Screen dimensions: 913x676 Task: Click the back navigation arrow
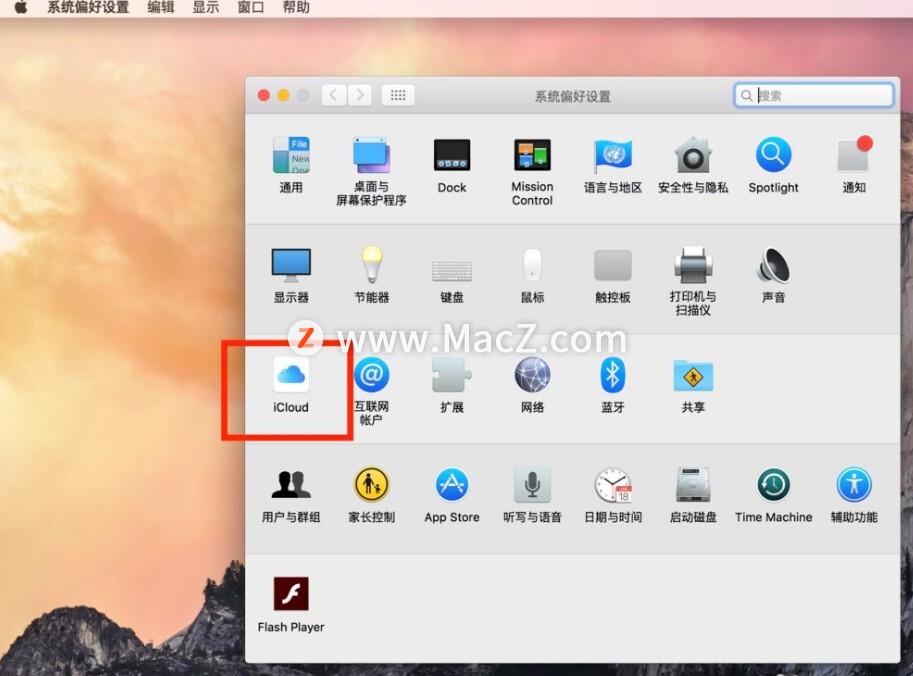click(334, 95)
